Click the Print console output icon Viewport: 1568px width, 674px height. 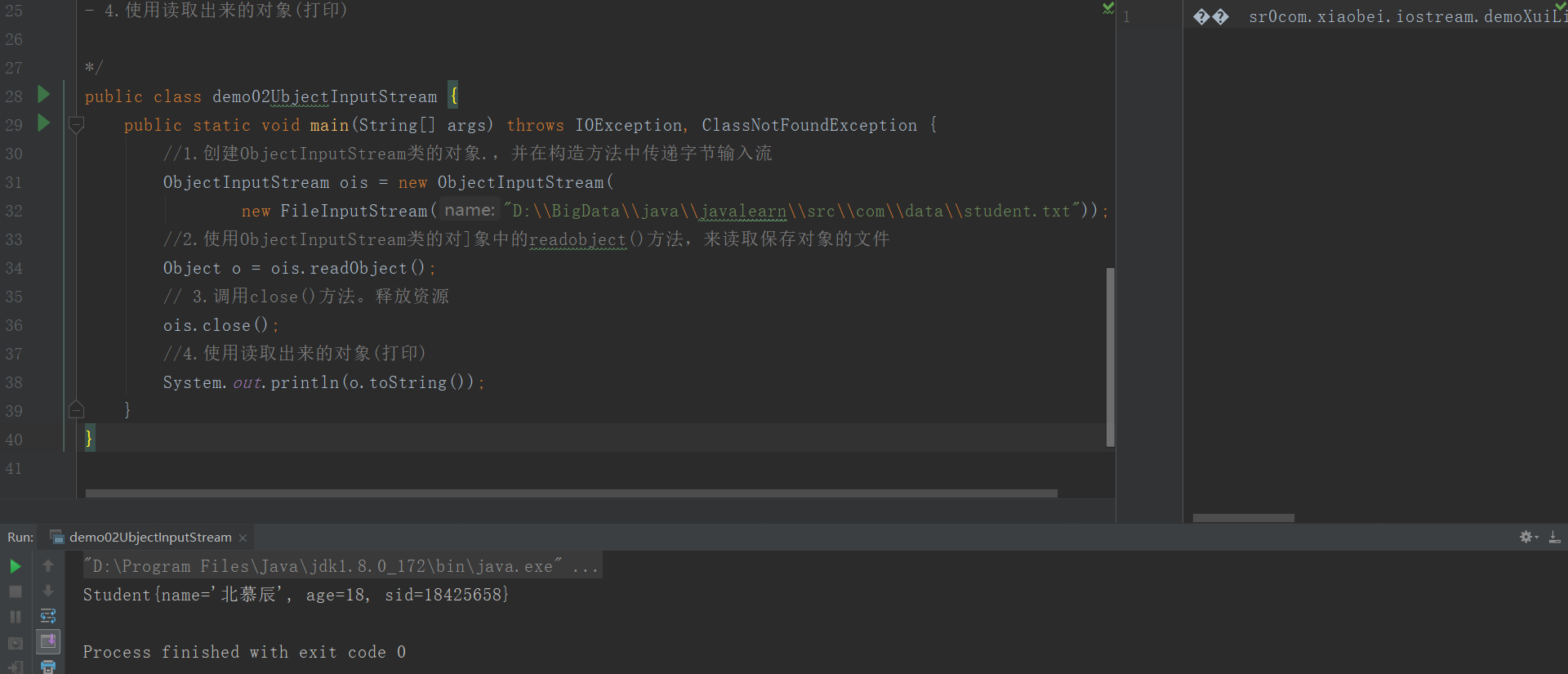[x=48, y=667]
